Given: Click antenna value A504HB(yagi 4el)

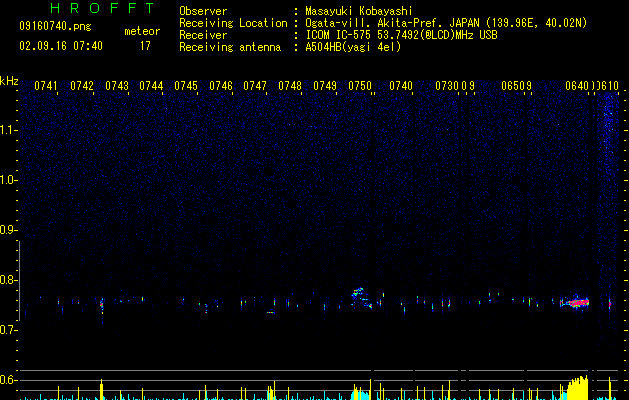Looking at the screenshot, I should 353,47.
